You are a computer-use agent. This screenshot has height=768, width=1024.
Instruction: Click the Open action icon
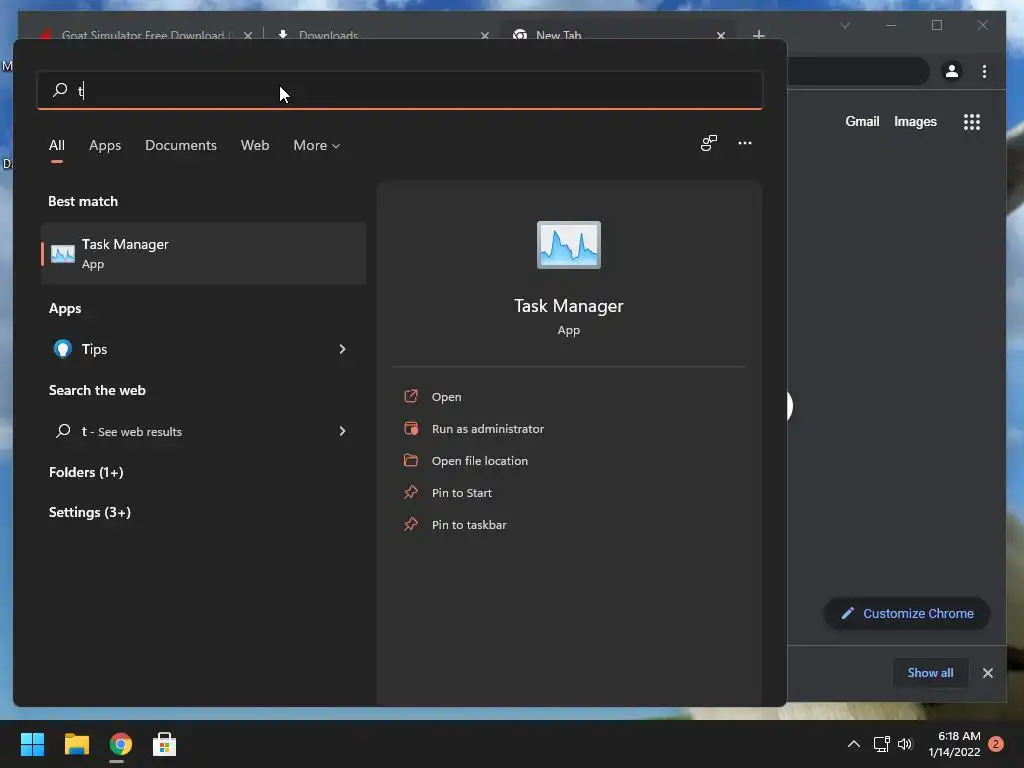tap(411, 396)
